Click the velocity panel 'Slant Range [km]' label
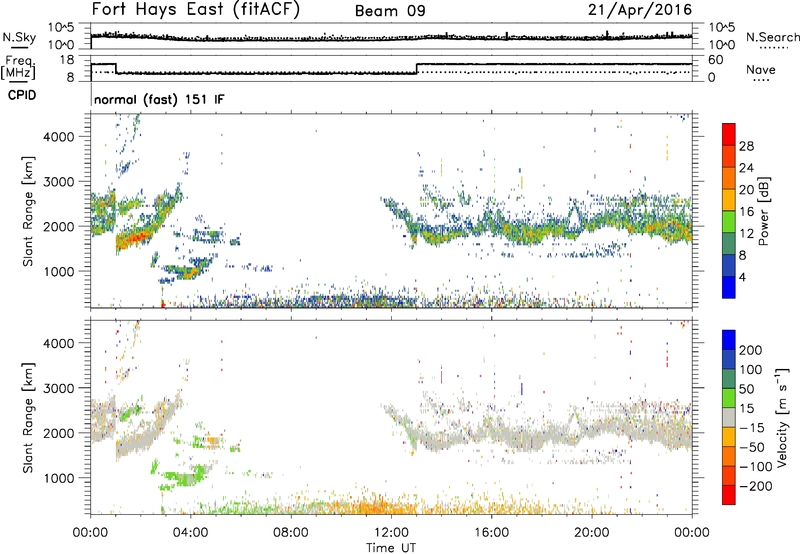800x554 pixels. tap(28, 418)
